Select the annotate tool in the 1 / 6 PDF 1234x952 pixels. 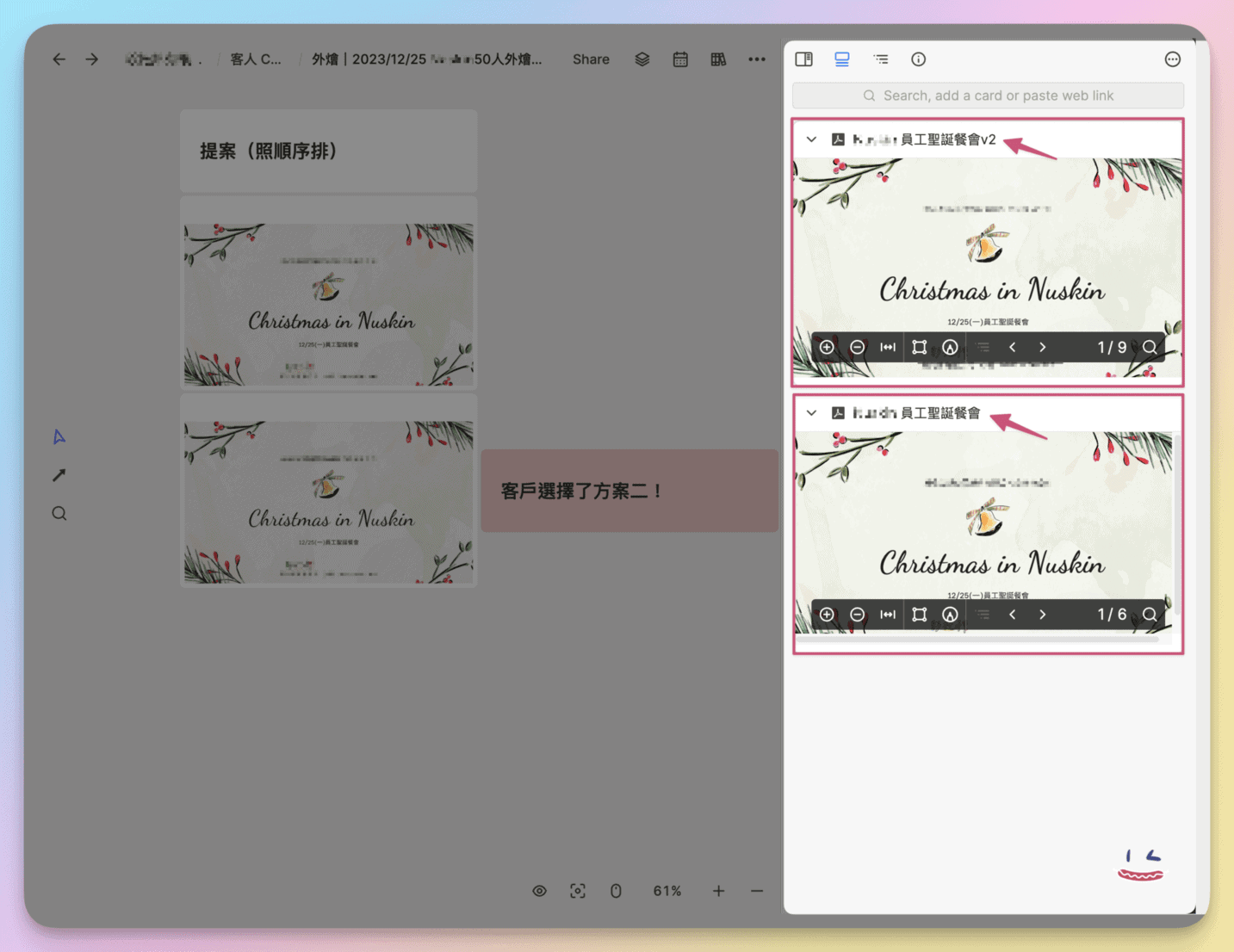tap(950, 615)
